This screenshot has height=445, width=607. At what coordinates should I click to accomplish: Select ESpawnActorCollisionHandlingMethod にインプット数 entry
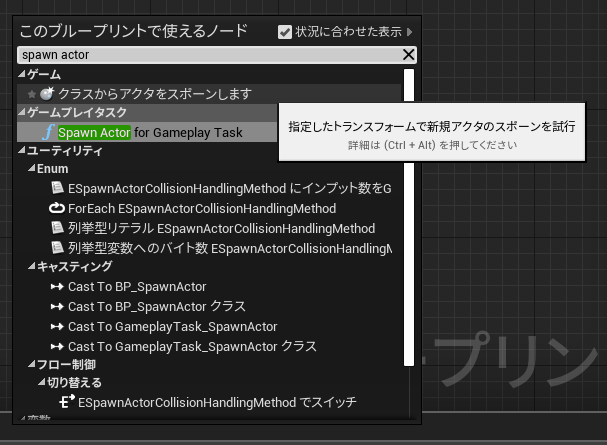click(x=229, y=188)
